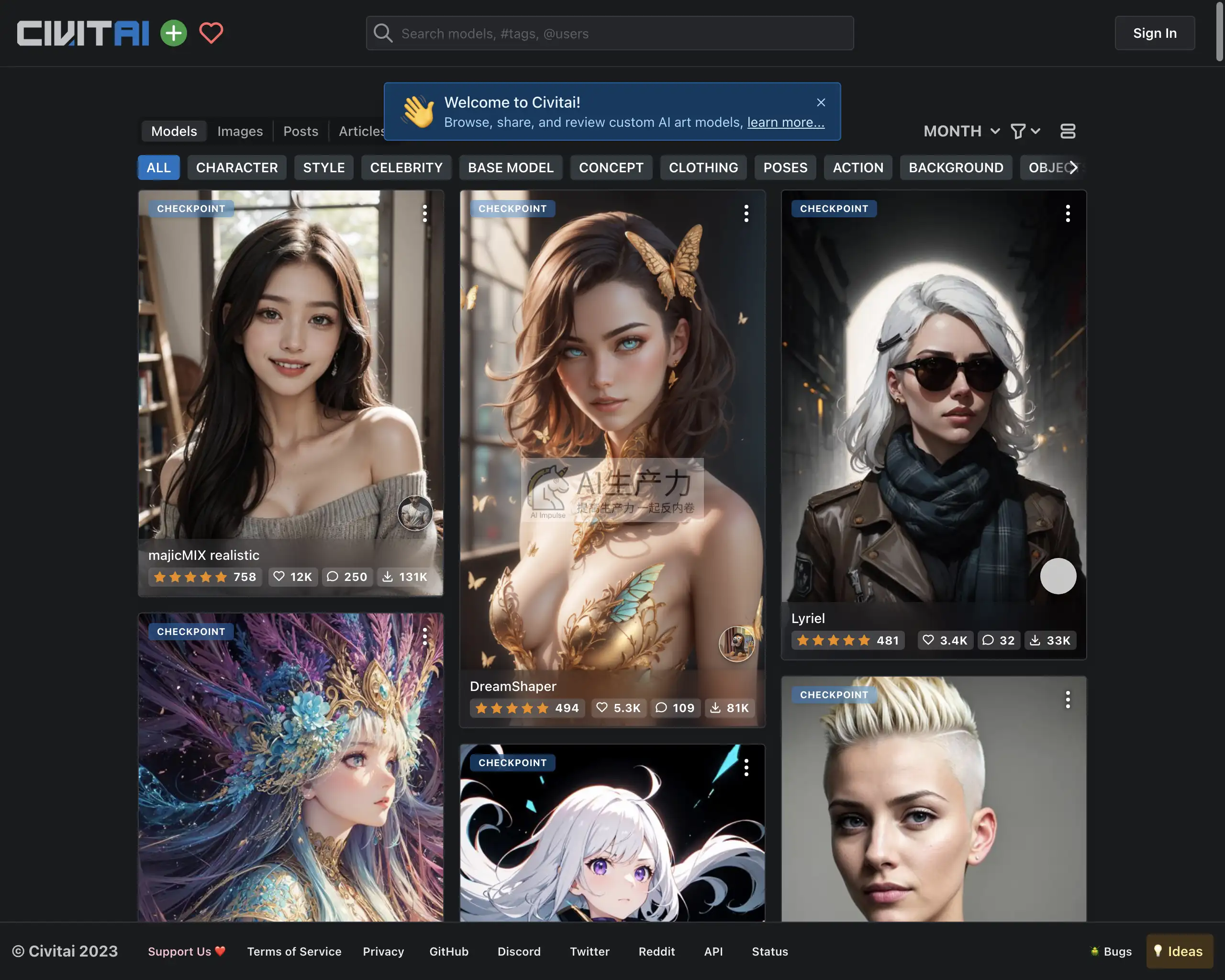Expand more categories with right chevron
Viewport: 1225px width, 980px height.
[x=1073, y=167]
